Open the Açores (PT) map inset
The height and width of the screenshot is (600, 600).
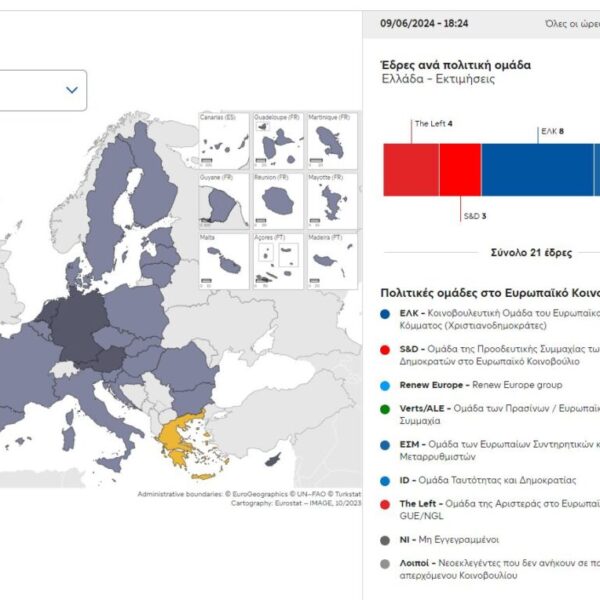pos(278,261)
